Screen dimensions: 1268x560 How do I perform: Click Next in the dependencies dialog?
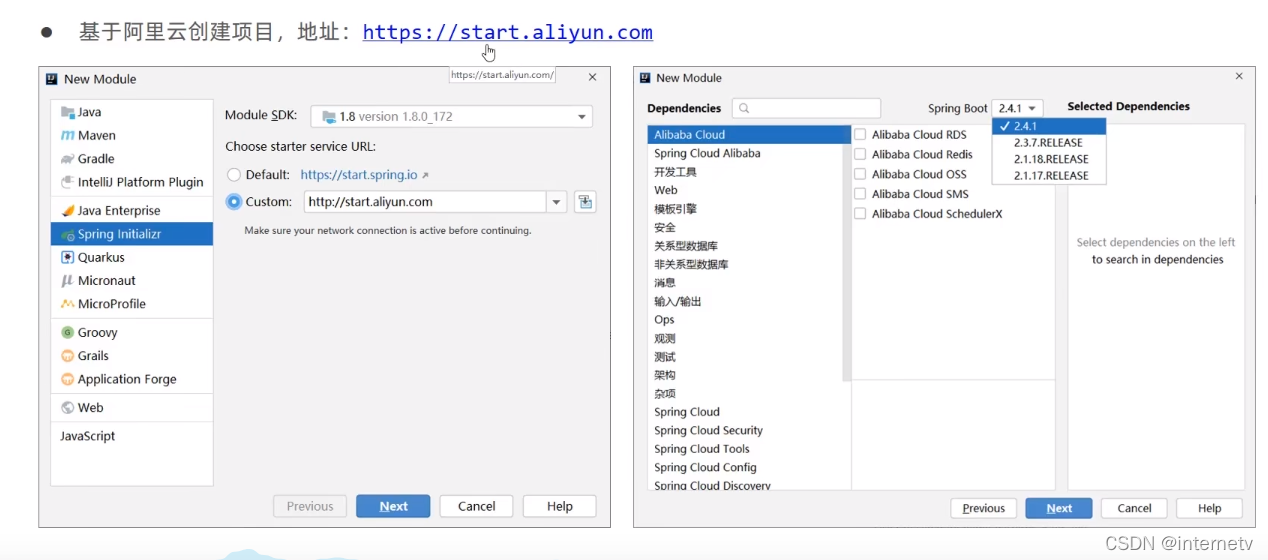1059,508
